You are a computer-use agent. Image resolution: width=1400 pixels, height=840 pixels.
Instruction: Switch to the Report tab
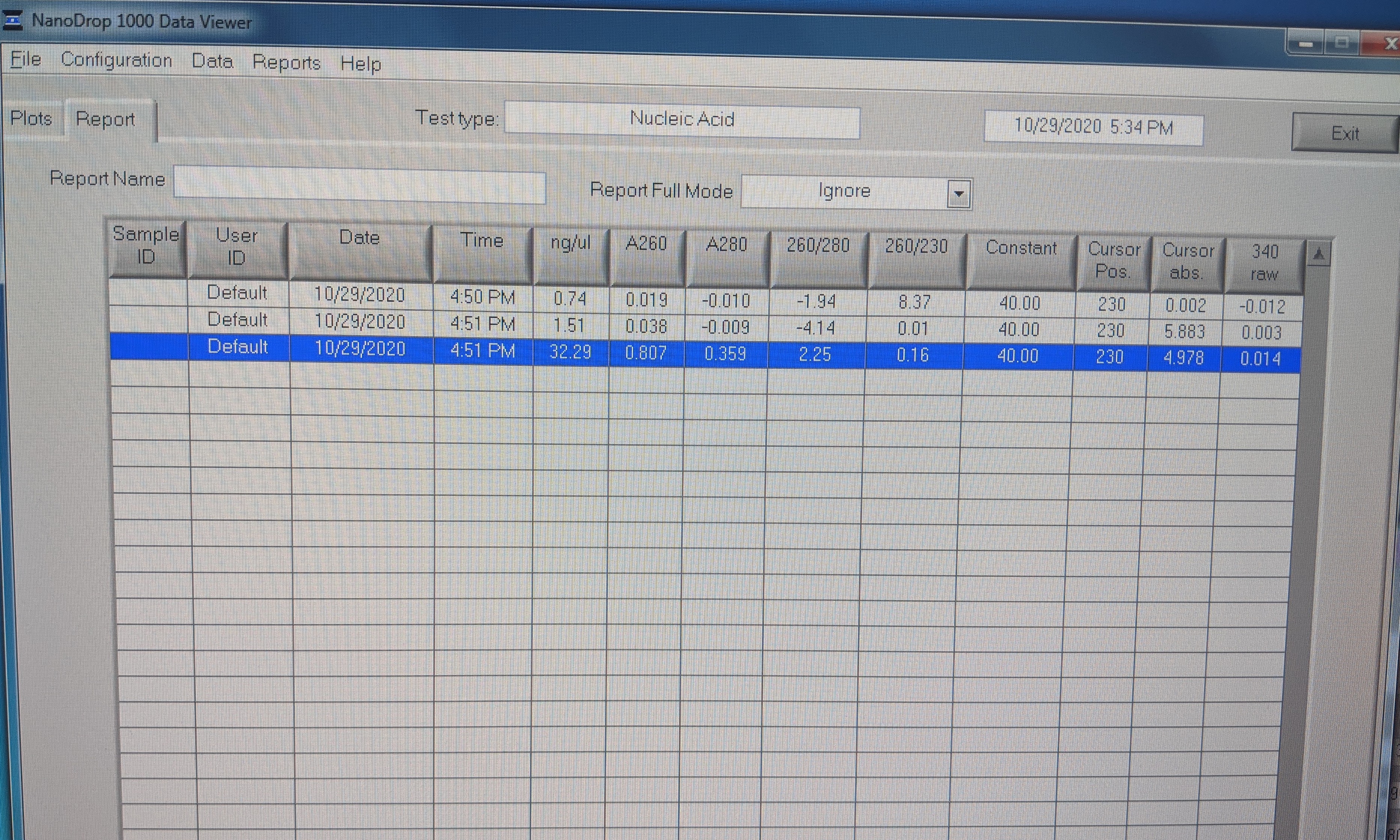105,119
